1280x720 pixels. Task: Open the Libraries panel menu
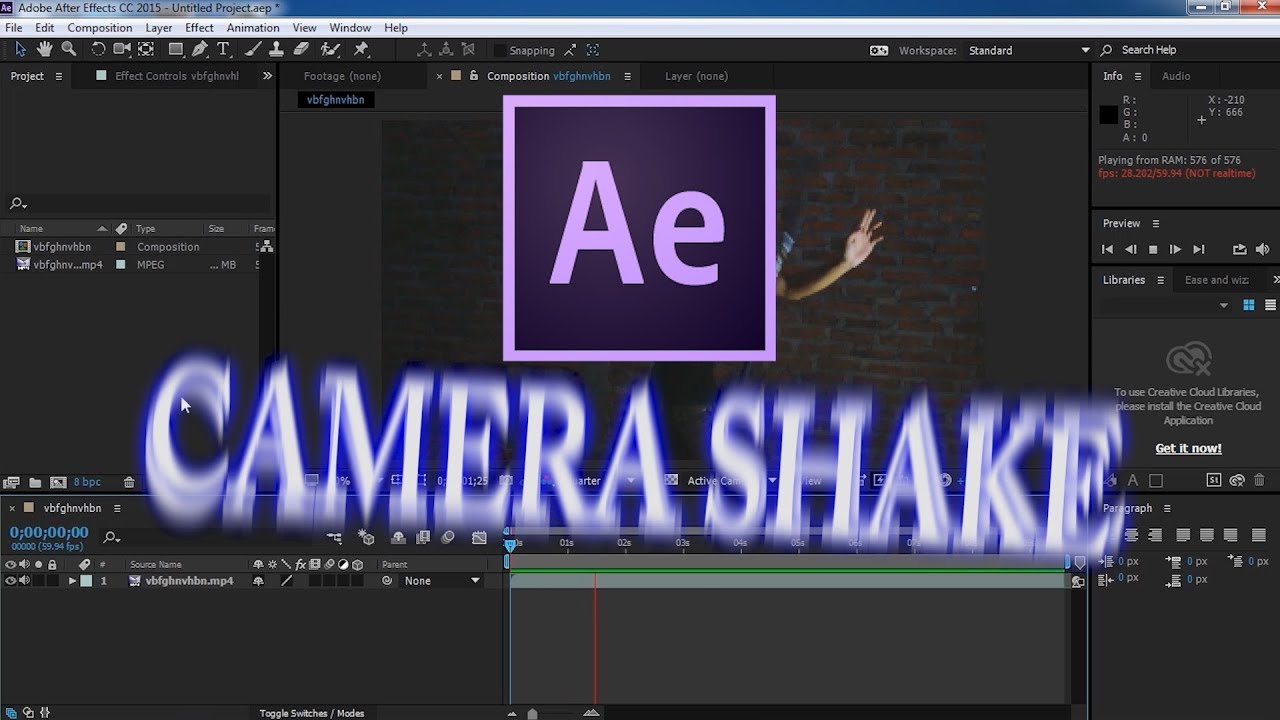[x=1161, y=280]
